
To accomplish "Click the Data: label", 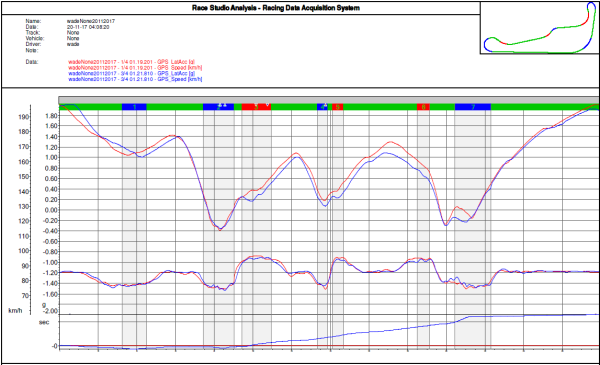I will tap(31, 62).
